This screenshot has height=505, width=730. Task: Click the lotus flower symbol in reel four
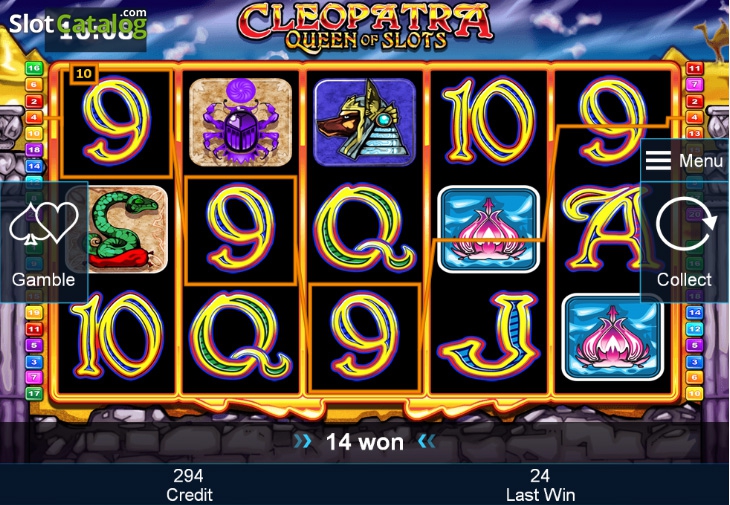pos(488,229)
